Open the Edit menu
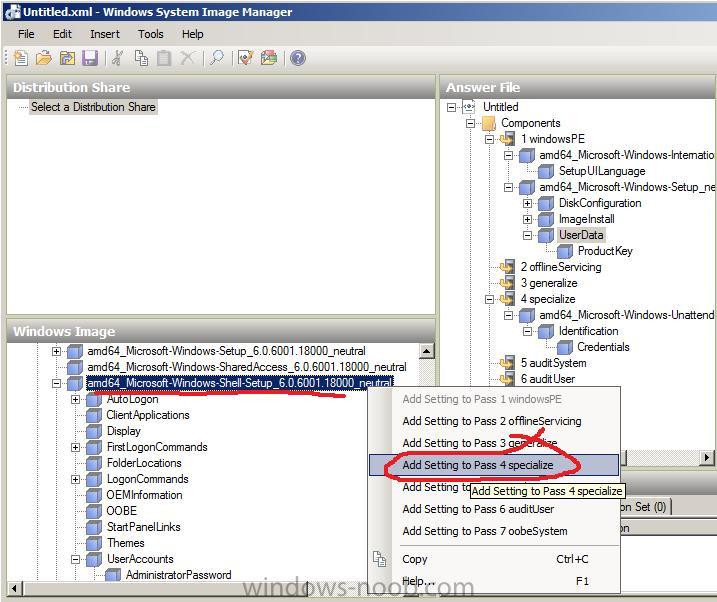The width and height of the screenshot is (717, 602). pyautogui.click(x=62, y=34)
